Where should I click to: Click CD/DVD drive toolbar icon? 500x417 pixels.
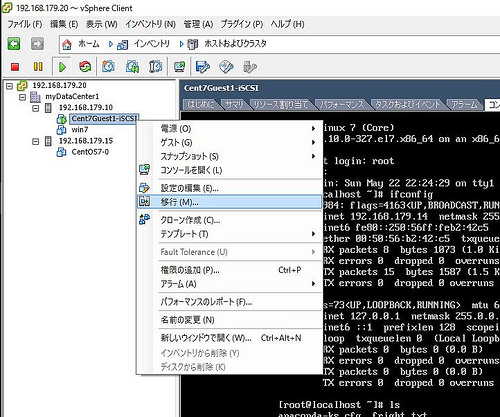click(x=226, y=67)
